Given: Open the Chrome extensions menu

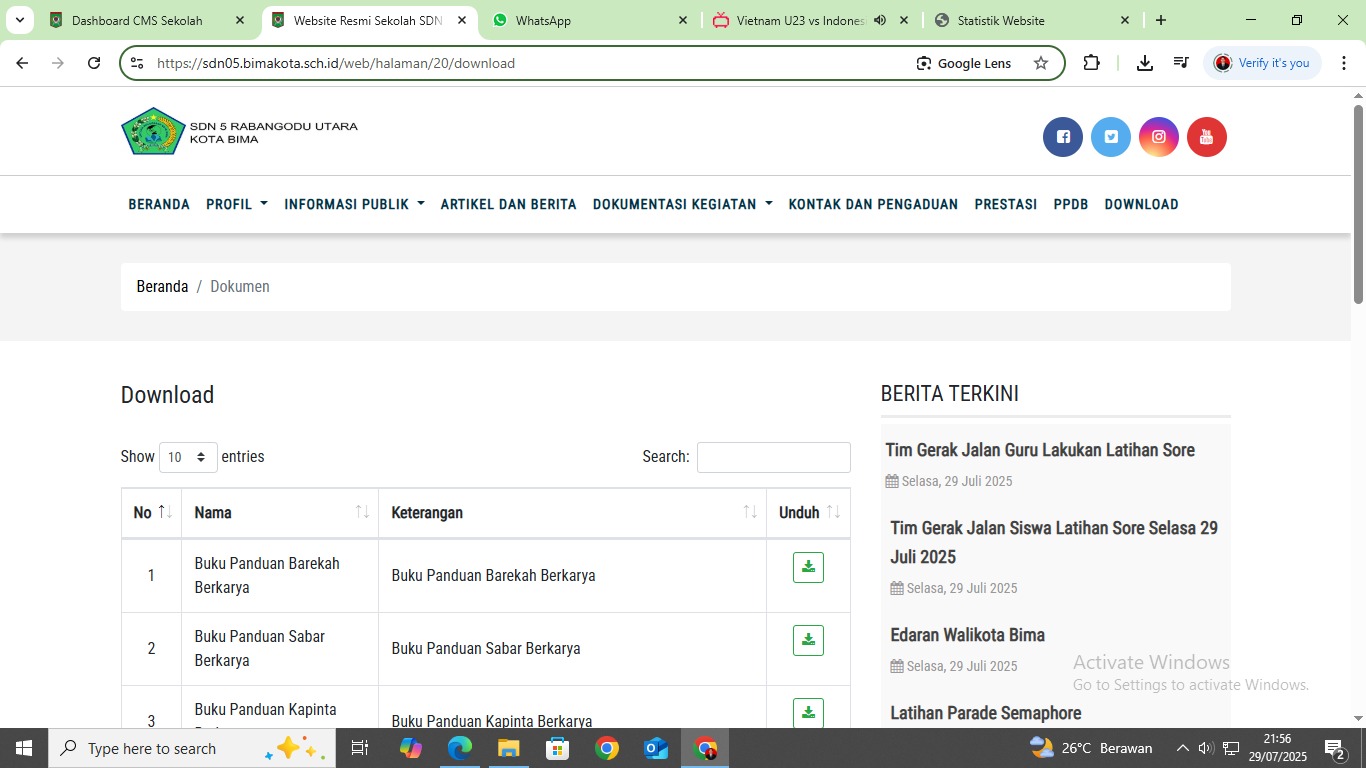Looking at the screenshot, I should 1092,63.
